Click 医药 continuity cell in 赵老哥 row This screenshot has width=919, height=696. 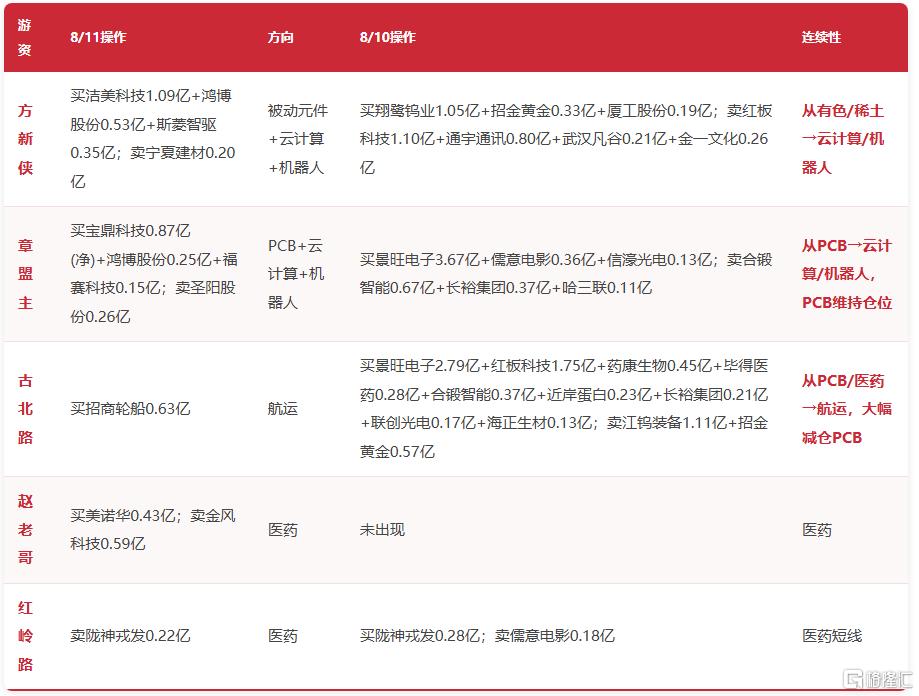[816, 530]
